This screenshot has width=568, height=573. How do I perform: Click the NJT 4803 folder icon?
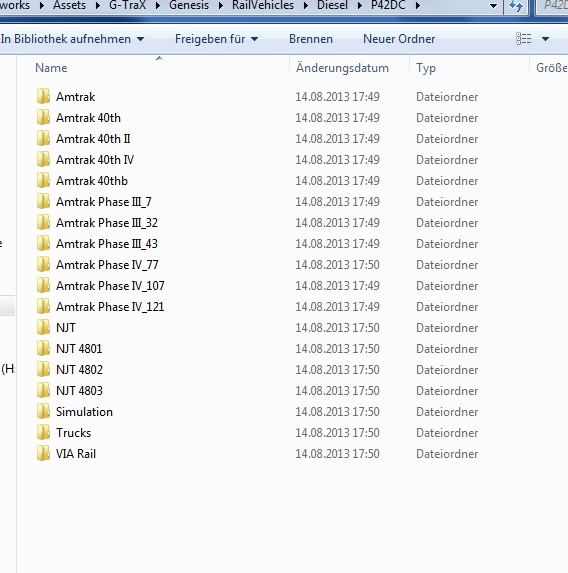[43, 391]
